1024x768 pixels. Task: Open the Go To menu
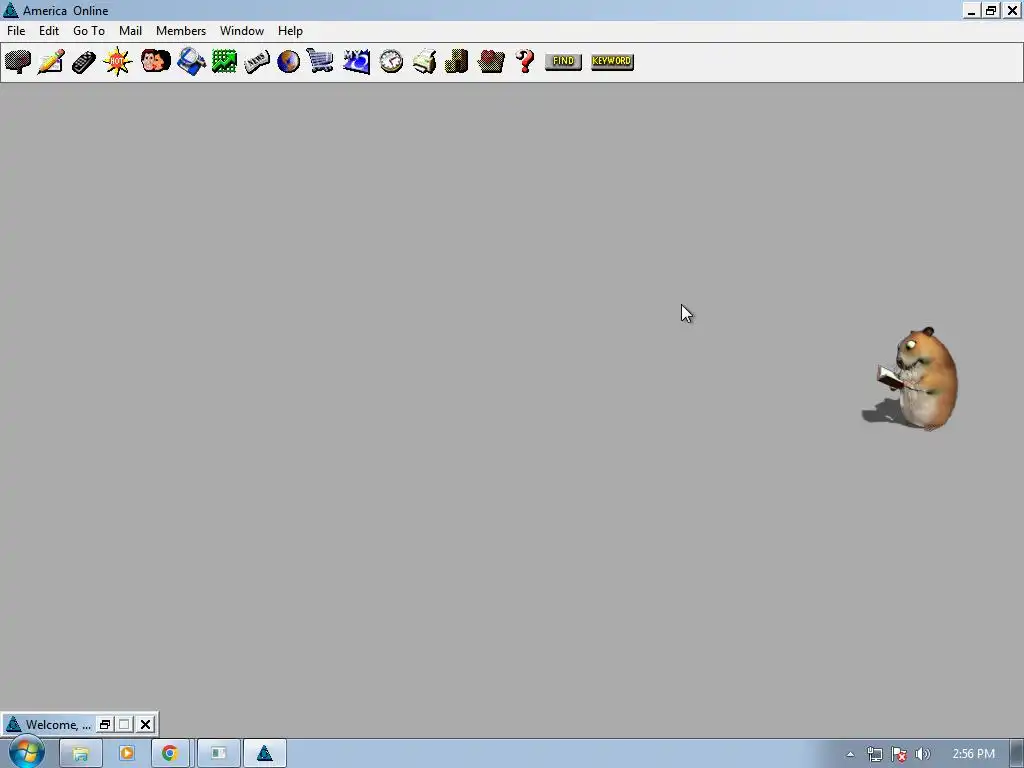point(89,31)
